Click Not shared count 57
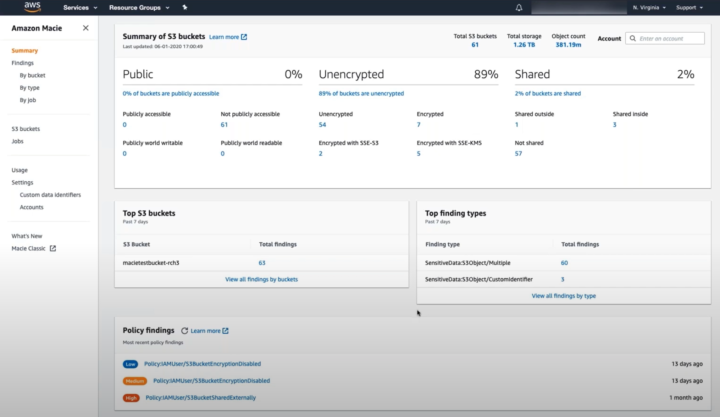720x417 pixels. point(518,154)
